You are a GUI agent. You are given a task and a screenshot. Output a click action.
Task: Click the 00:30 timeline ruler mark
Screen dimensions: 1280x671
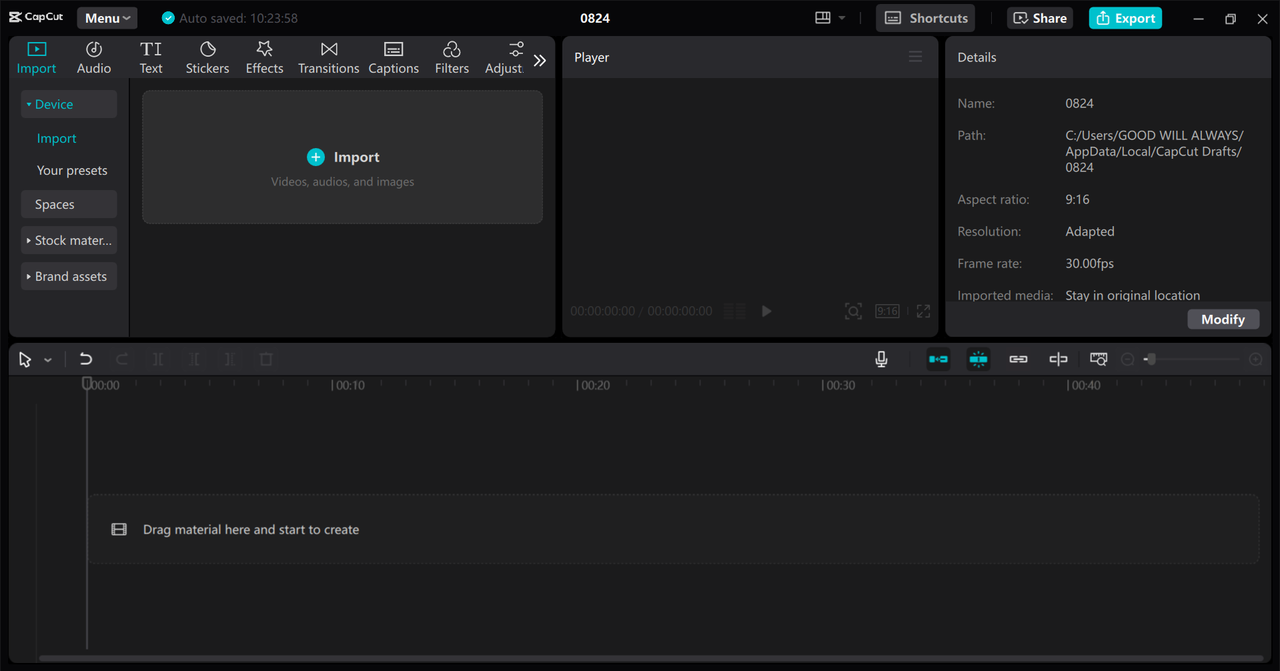(x=838, y=385)
